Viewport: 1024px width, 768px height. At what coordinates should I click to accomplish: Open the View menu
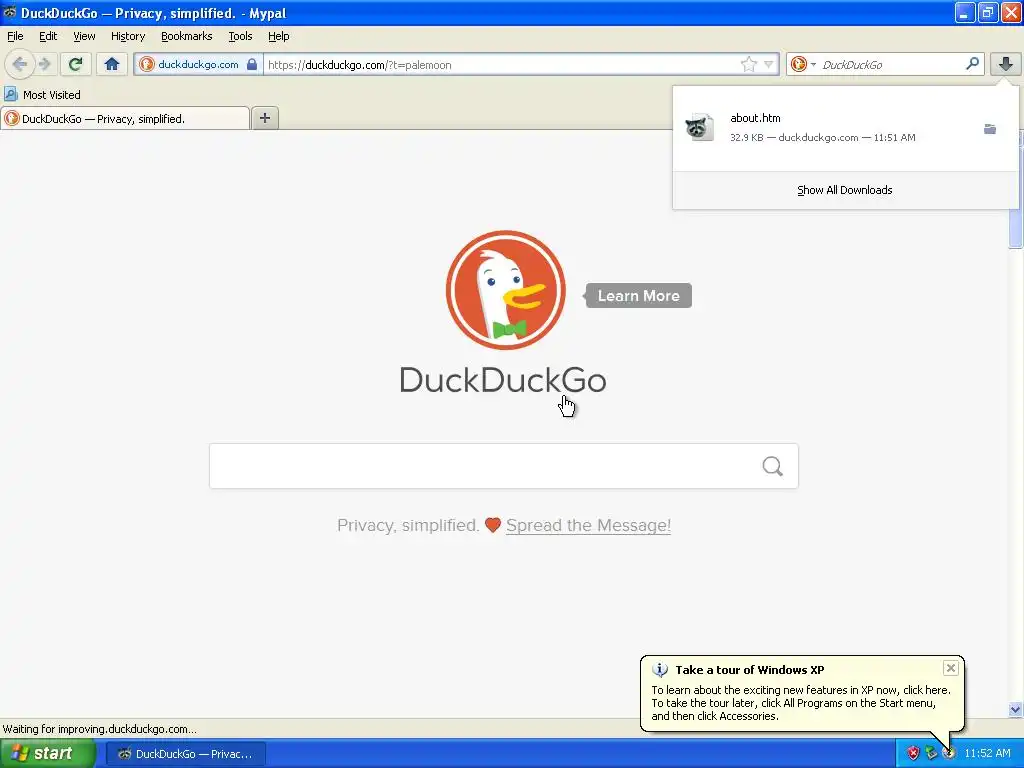pyautogui.click(x=84, y=36)
